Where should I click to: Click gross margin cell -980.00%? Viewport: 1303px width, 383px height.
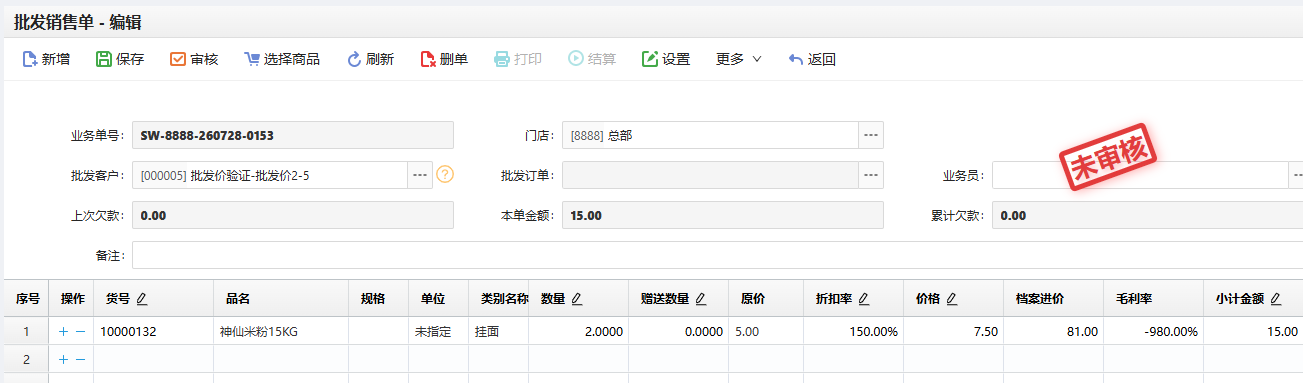coord(1154,331)
